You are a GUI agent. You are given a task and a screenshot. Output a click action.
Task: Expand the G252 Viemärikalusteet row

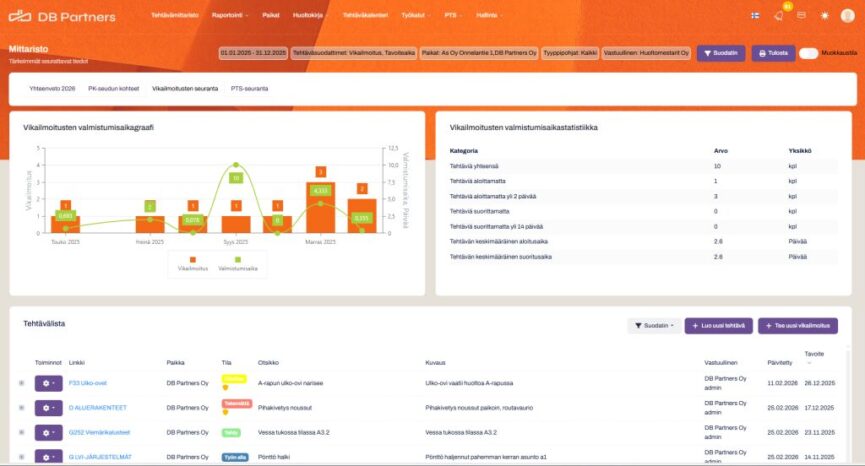21,432
